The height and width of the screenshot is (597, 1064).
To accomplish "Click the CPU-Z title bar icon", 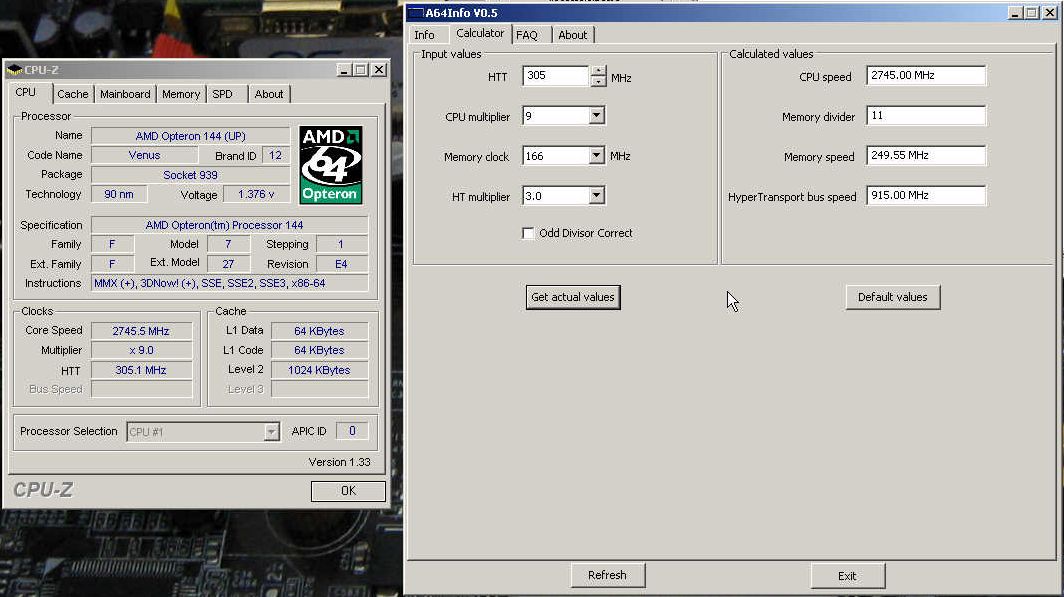I will (x=14, y=70).
